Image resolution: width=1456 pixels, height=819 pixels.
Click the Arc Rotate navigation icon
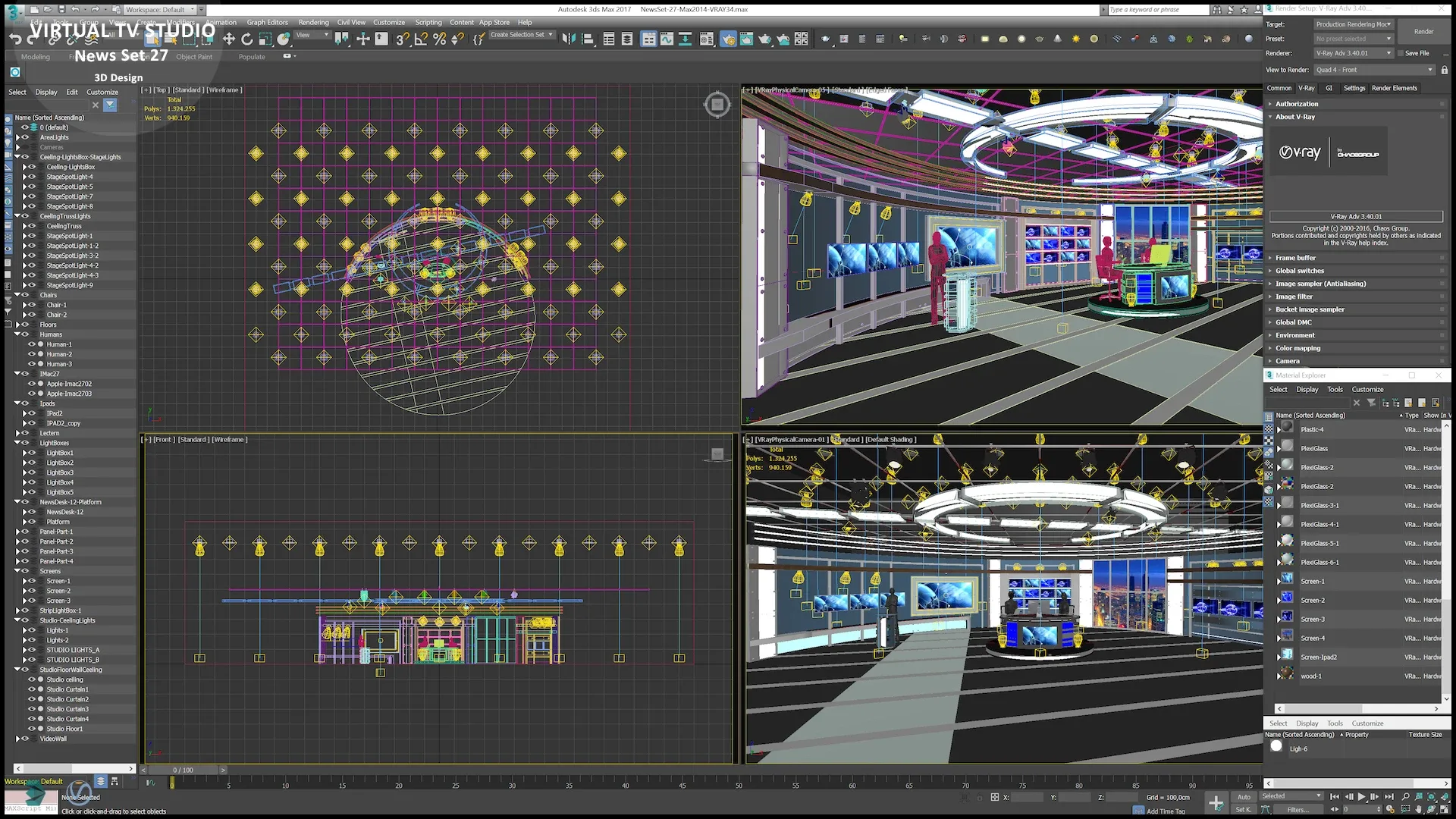[x=1431, y=809]
